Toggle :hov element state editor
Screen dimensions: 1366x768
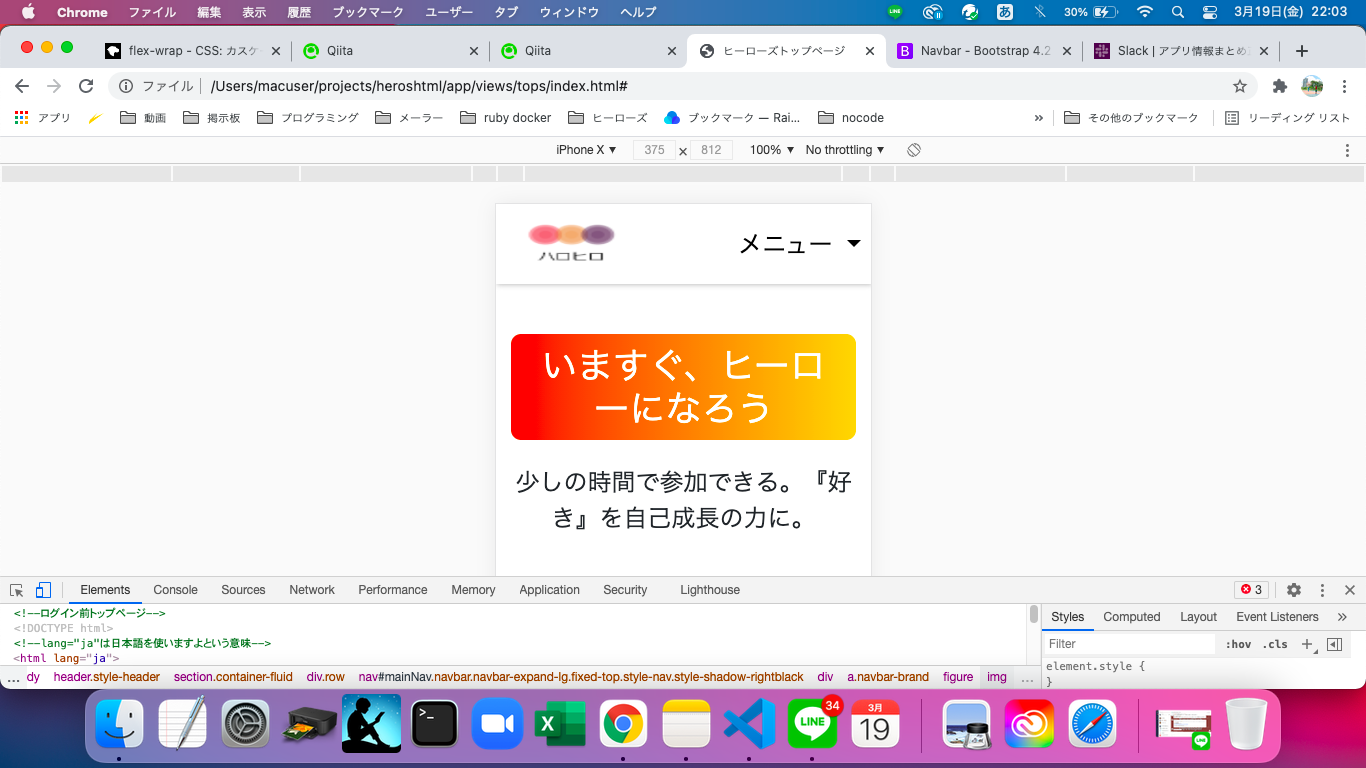click(x=1237, y=644)
